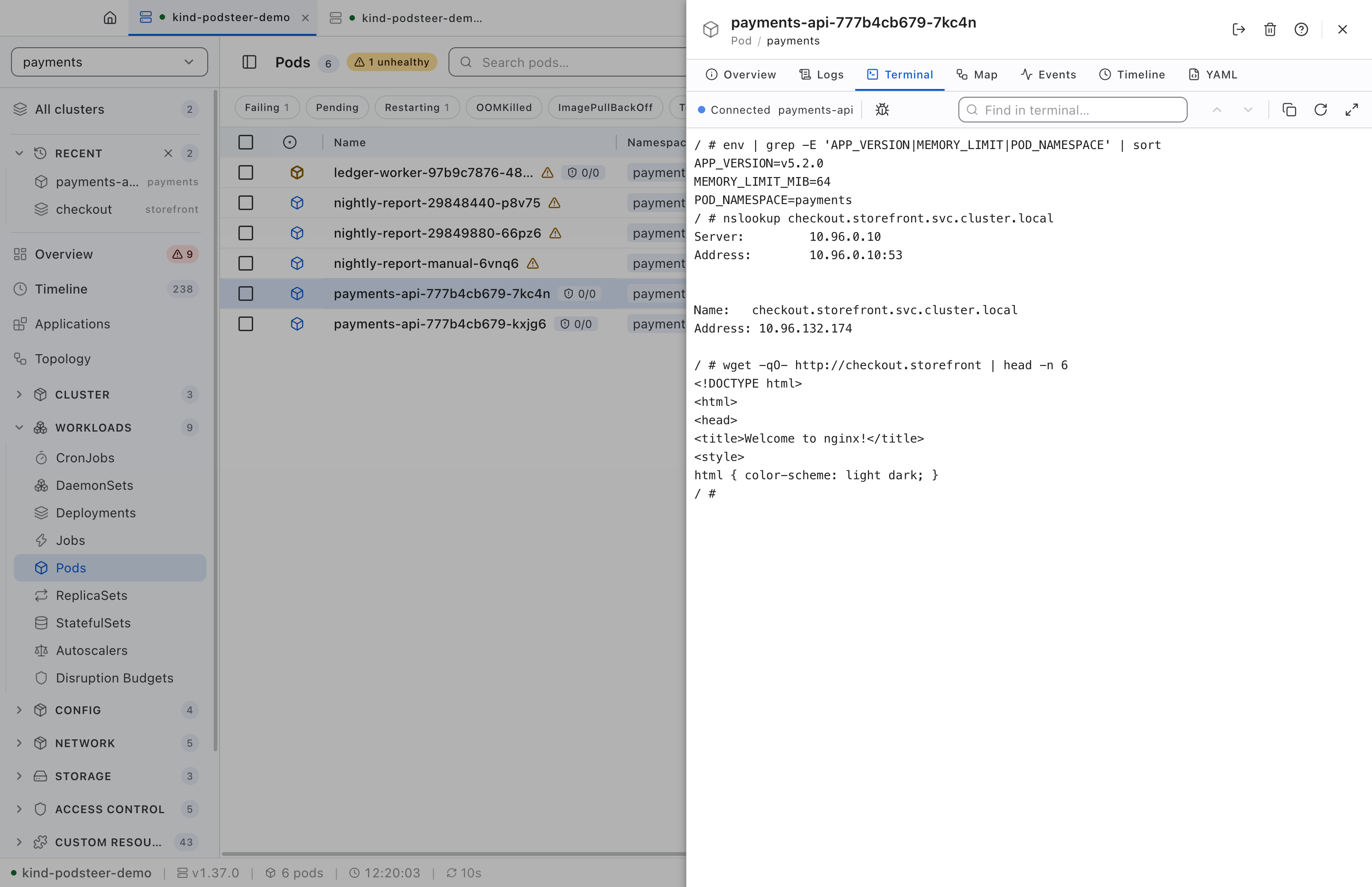Click the Search pods input field
This screenshot has width=1372, height=887.
pos(567,62)
